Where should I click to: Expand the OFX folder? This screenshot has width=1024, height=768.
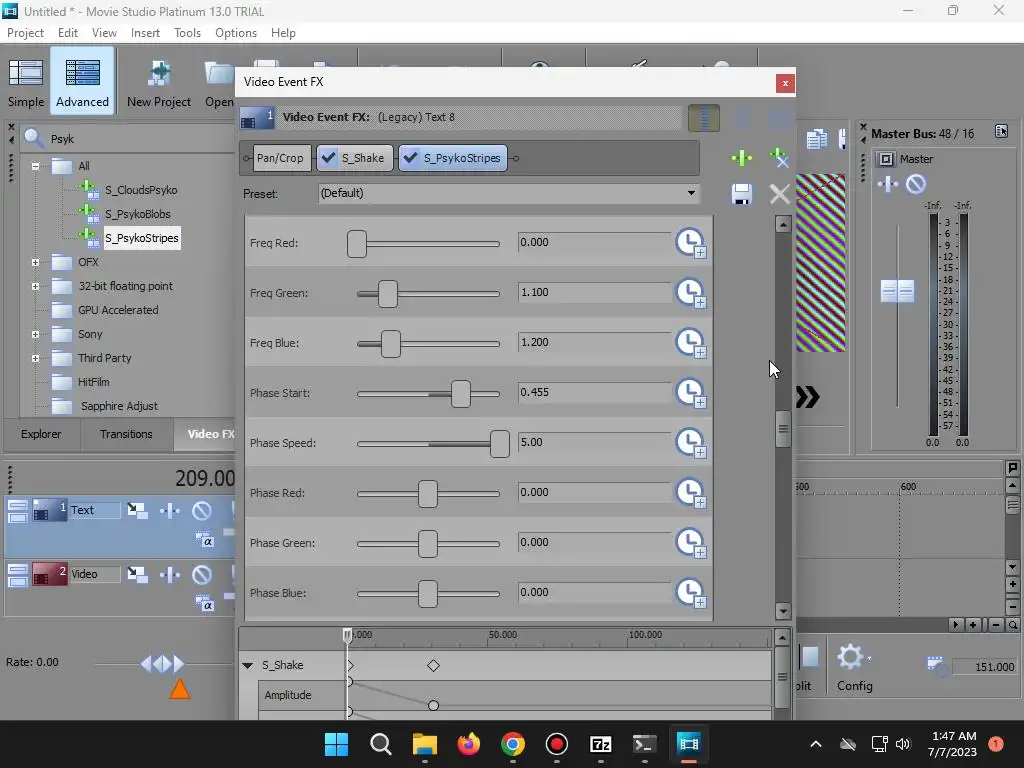point(35,263)
